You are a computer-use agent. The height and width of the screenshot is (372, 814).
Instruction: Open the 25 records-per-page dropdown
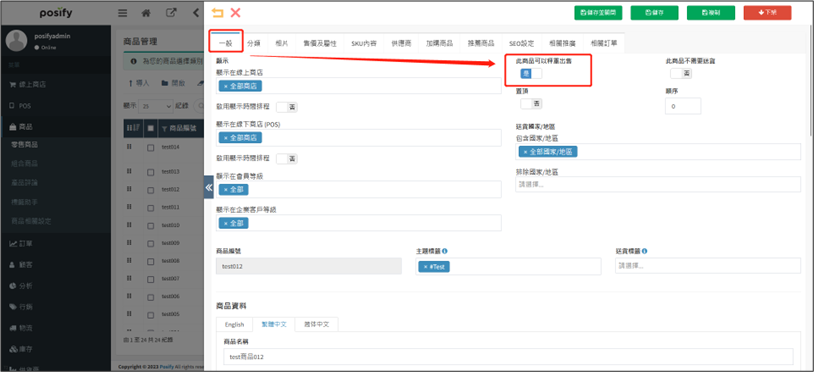156,106
